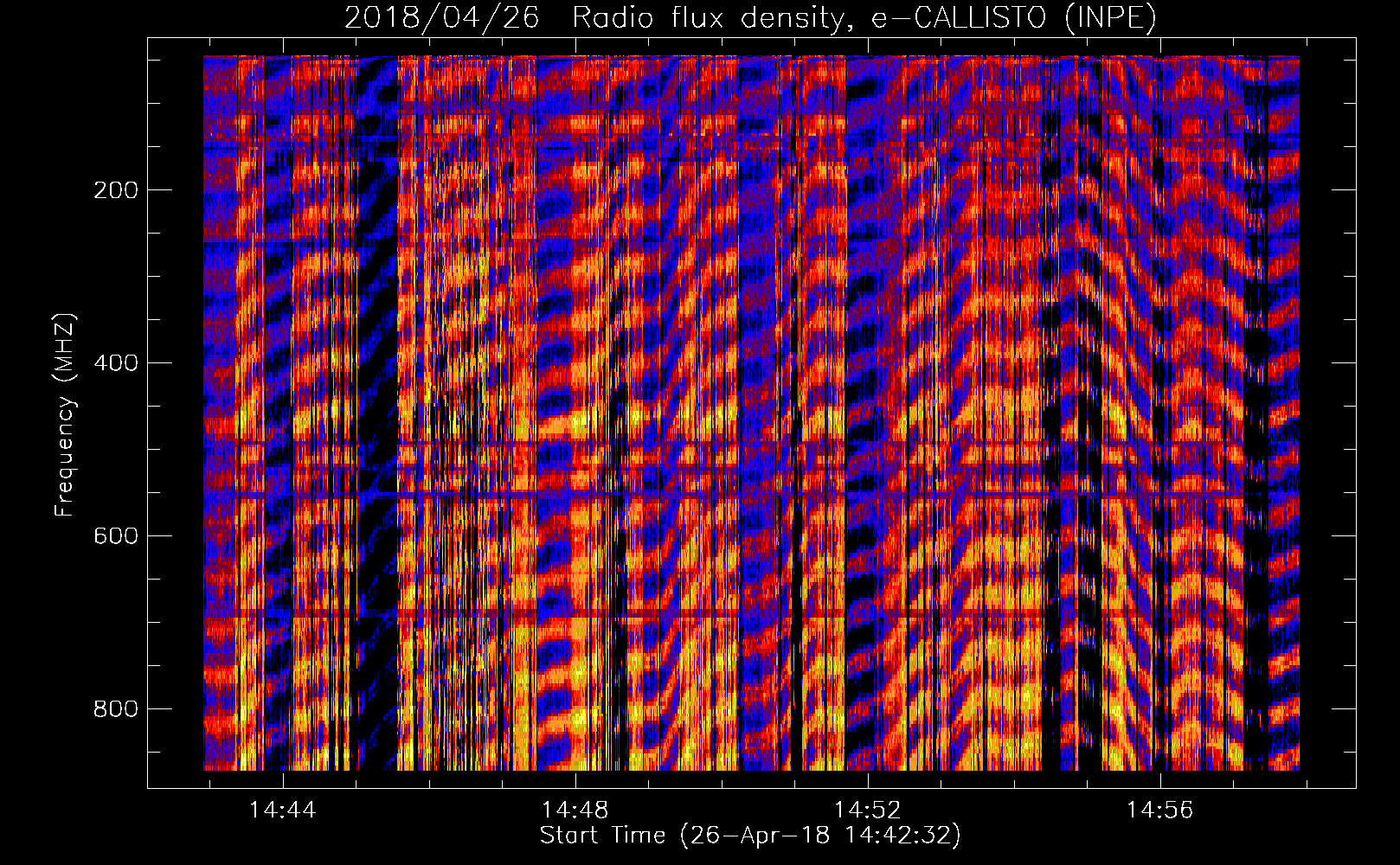This screenshot has width=1400, height=865.
Task: Click the '14:48' time axis label
Action: click(575, 811)
